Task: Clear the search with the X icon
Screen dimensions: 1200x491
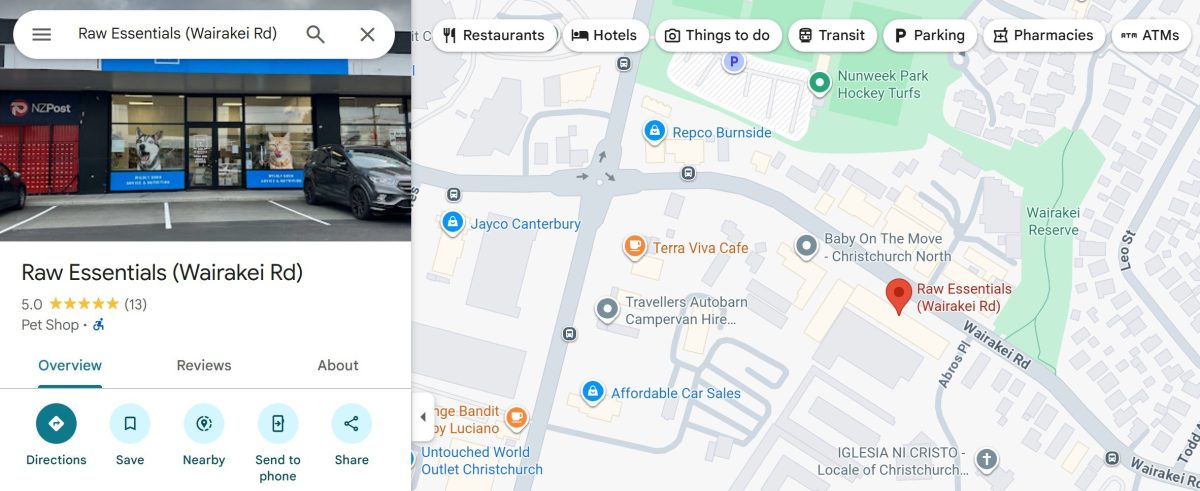Action: point(367,34)
